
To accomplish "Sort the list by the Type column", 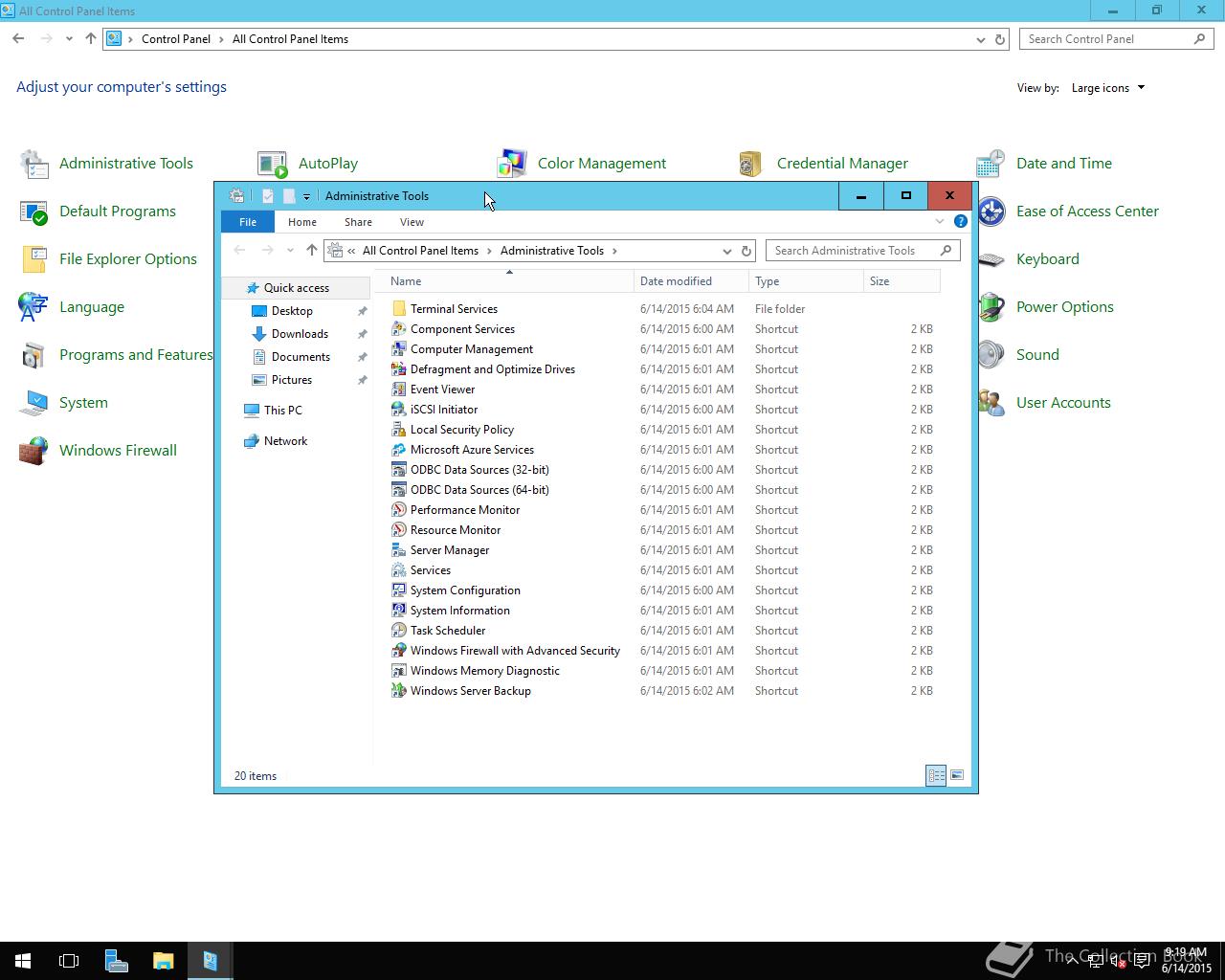I will tap(806, 281).
